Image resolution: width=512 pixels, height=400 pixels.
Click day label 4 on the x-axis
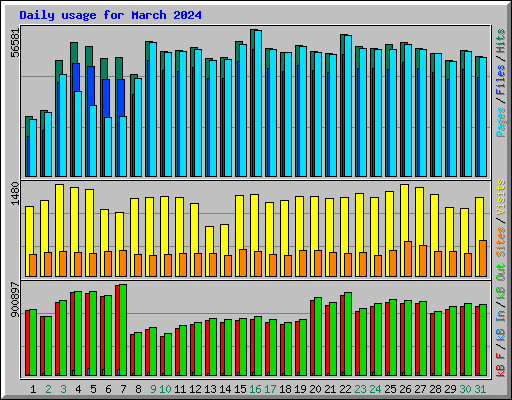click(x=78, y=389)
